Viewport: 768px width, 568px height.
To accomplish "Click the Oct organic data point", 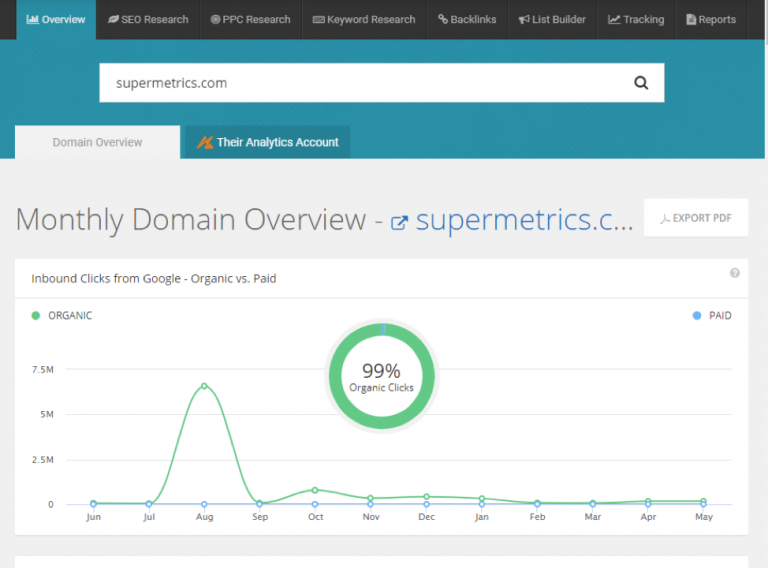I will 315,490.
